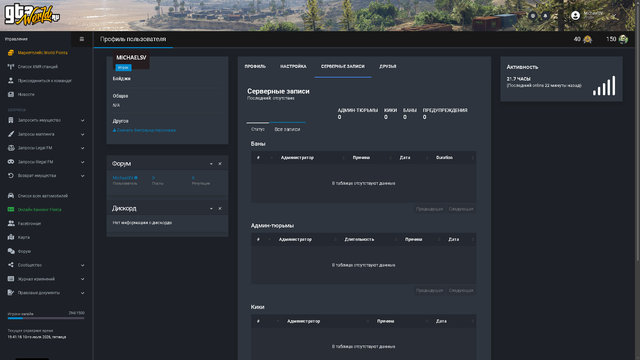Screen dimensions: 640x360
Task: Open the Новости news icon
Action: point(11,94)
